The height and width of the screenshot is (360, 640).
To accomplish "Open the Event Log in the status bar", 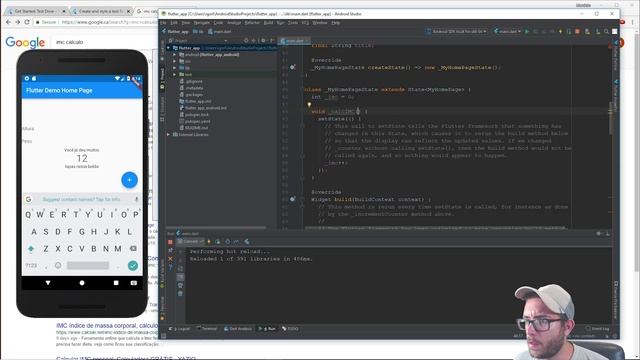I will 597,329.
